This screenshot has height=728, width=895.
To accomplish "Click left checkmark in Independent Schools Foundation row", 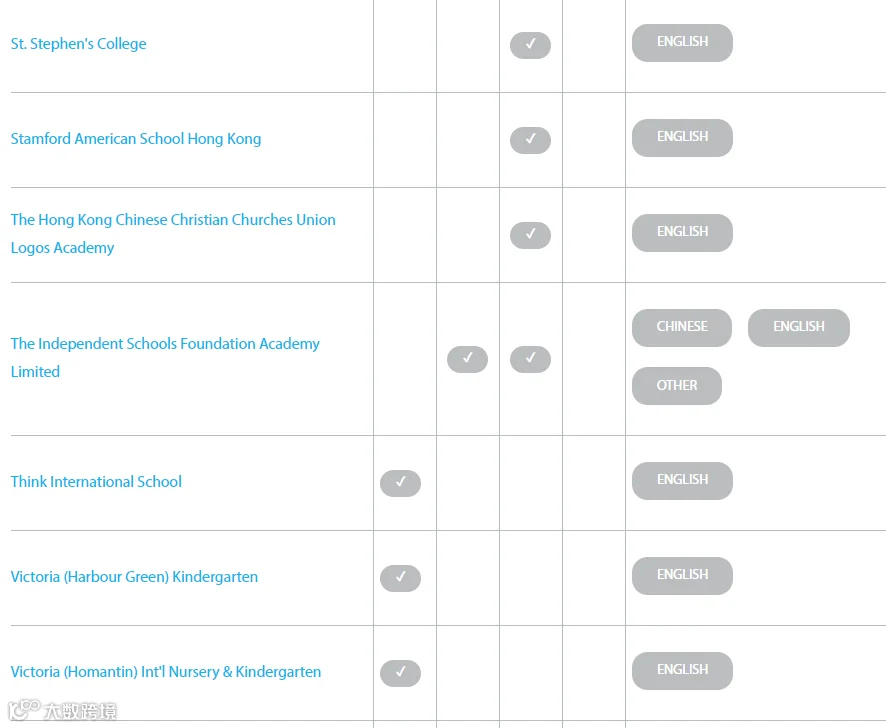I will [x=467, y=359].
